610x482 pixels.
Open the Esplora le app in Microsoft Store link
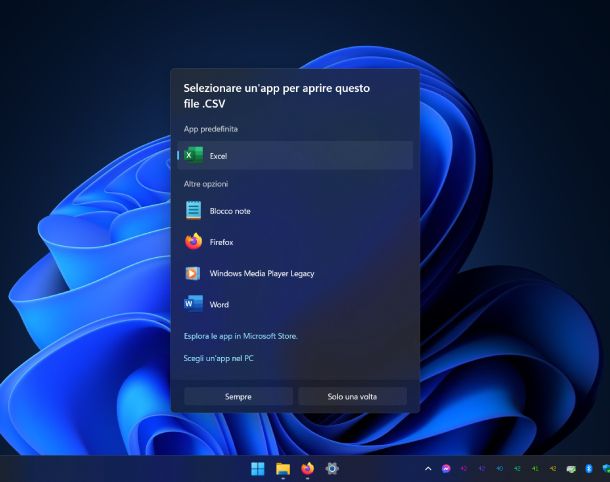click(240, 336)
